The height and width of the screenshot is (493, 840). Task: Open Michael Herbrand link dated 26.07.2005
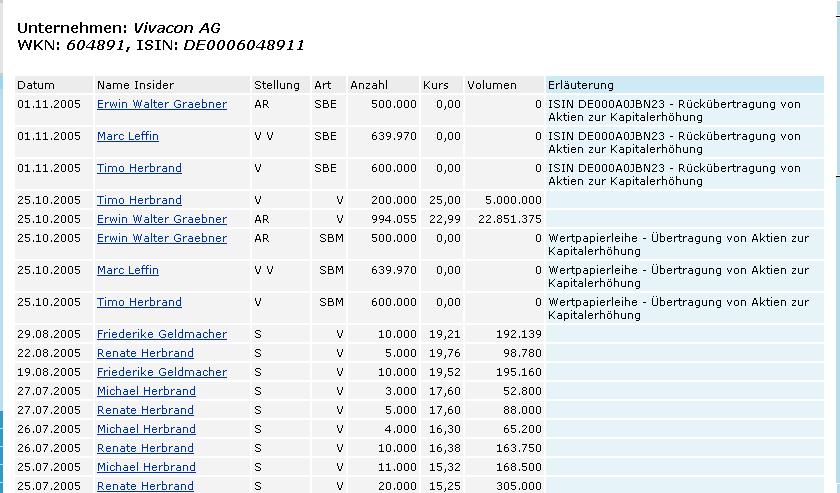(146, 429)
